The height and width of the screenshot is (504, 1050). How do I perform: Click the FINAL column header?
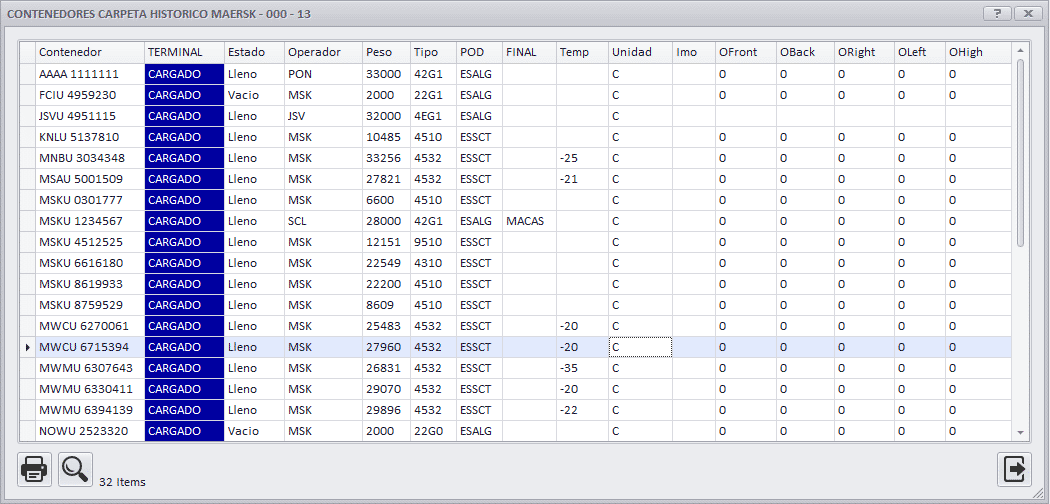pos(529,52)
